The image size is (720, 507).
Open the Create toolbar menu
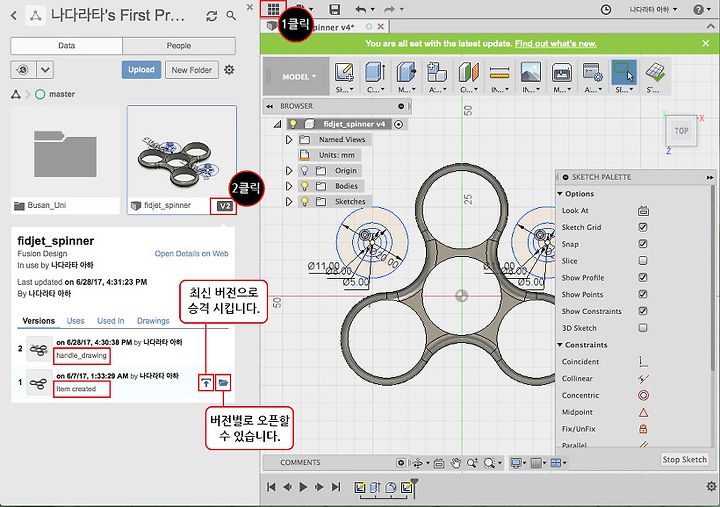coord(376,77)
